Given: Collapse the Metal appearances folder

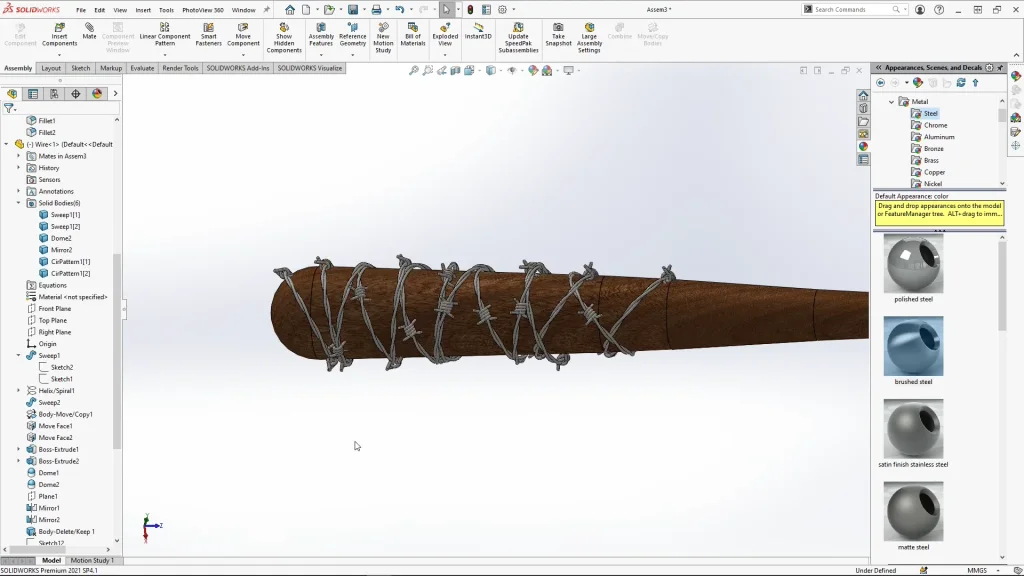Looking at the screenshot, I should click(x=891, y=102).
